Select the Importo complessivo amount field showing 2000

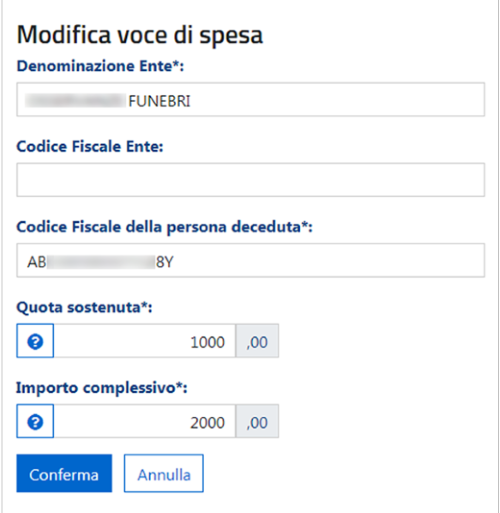coord(145,421)
